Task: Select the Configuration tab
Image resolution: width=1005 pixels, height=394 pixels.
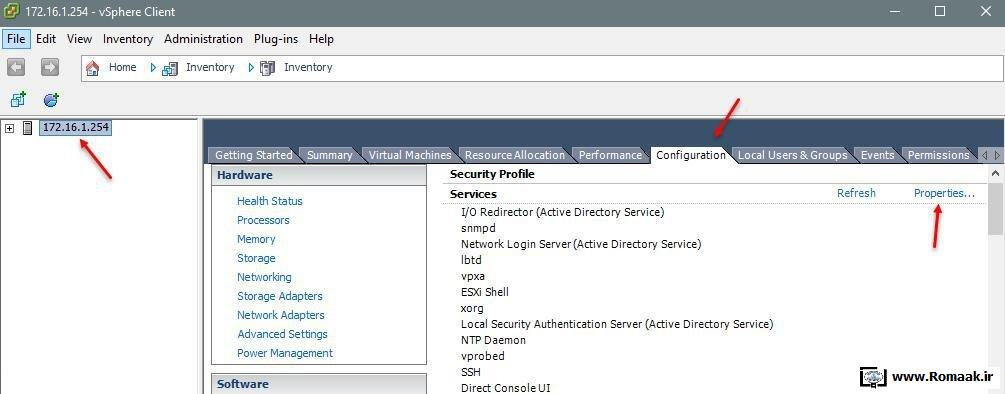Action: point(691,155)
